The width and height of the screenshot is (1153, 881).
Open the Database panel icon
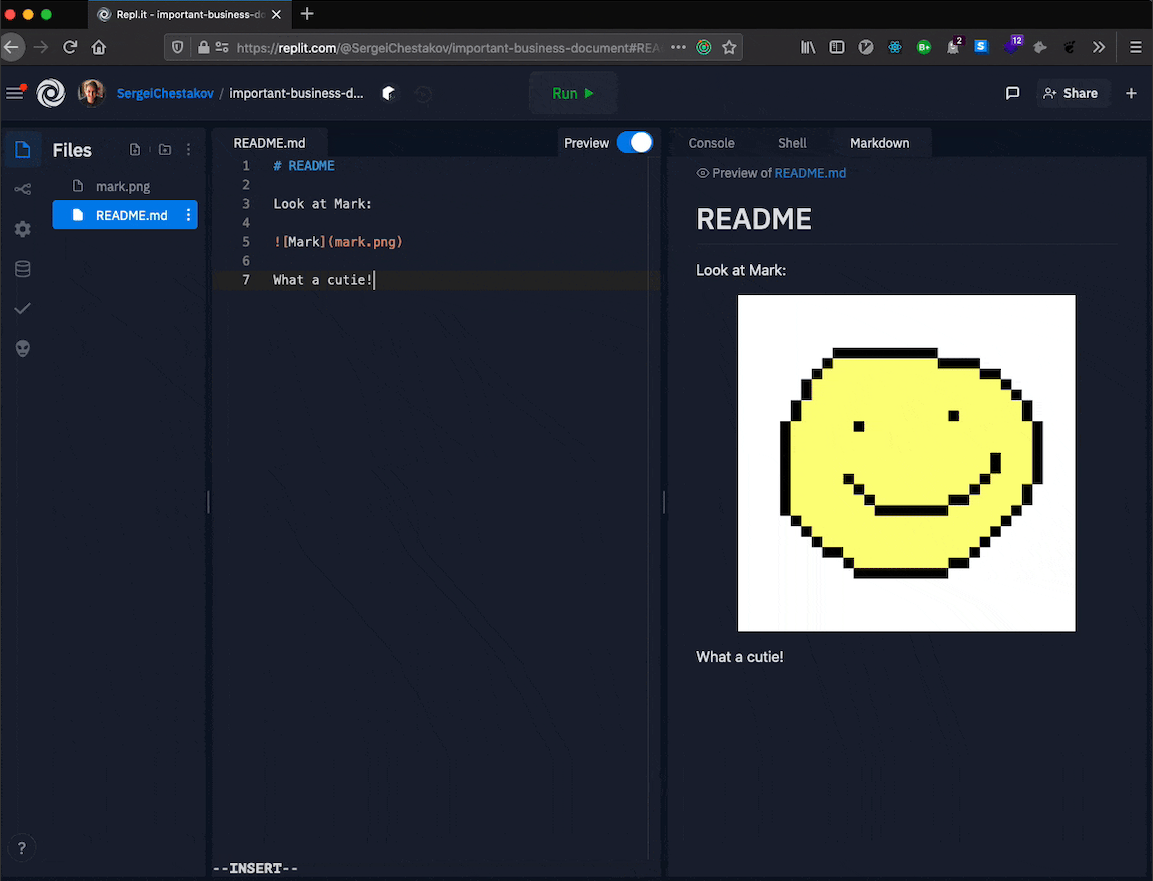(x=22, y=268)
